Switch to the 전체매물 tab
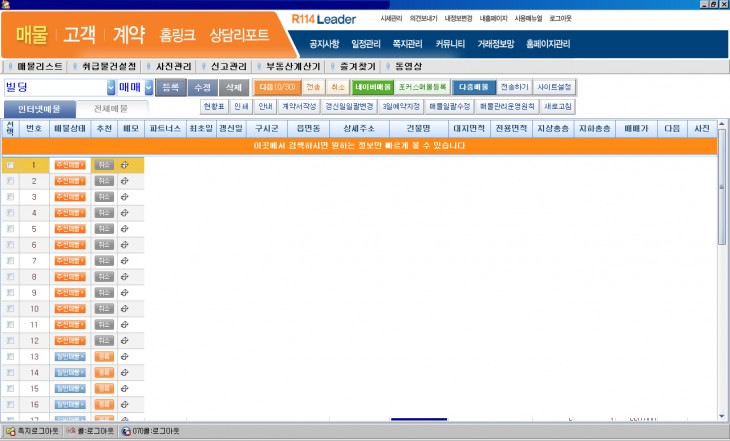This screenshot has height=441, width=730. pyautogui.click(x=109, y=108)
